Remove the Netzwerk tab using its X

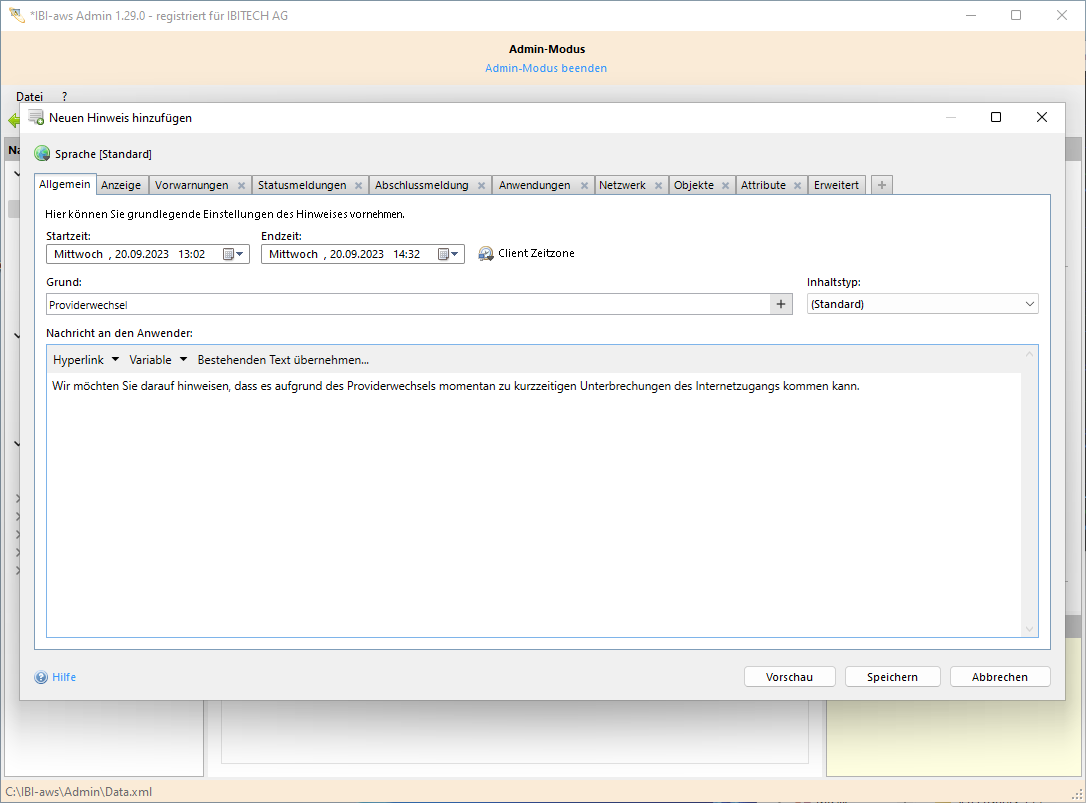[x=658, y=186]
